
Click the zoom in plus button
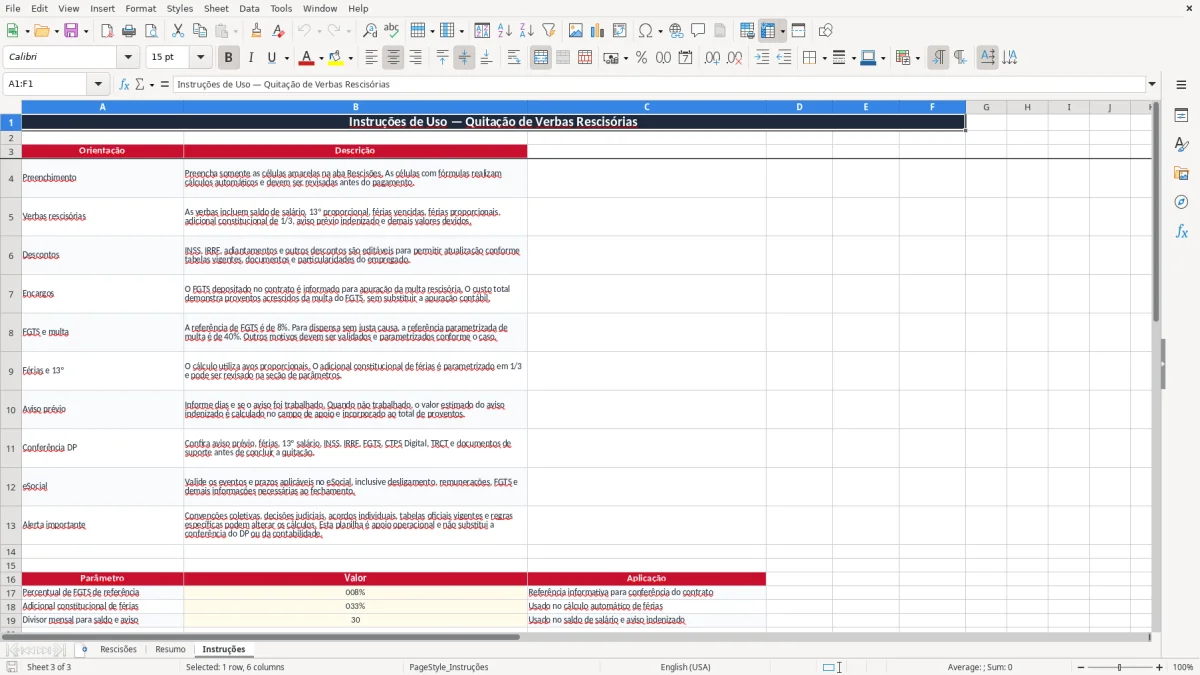[x=1159, y=667]
